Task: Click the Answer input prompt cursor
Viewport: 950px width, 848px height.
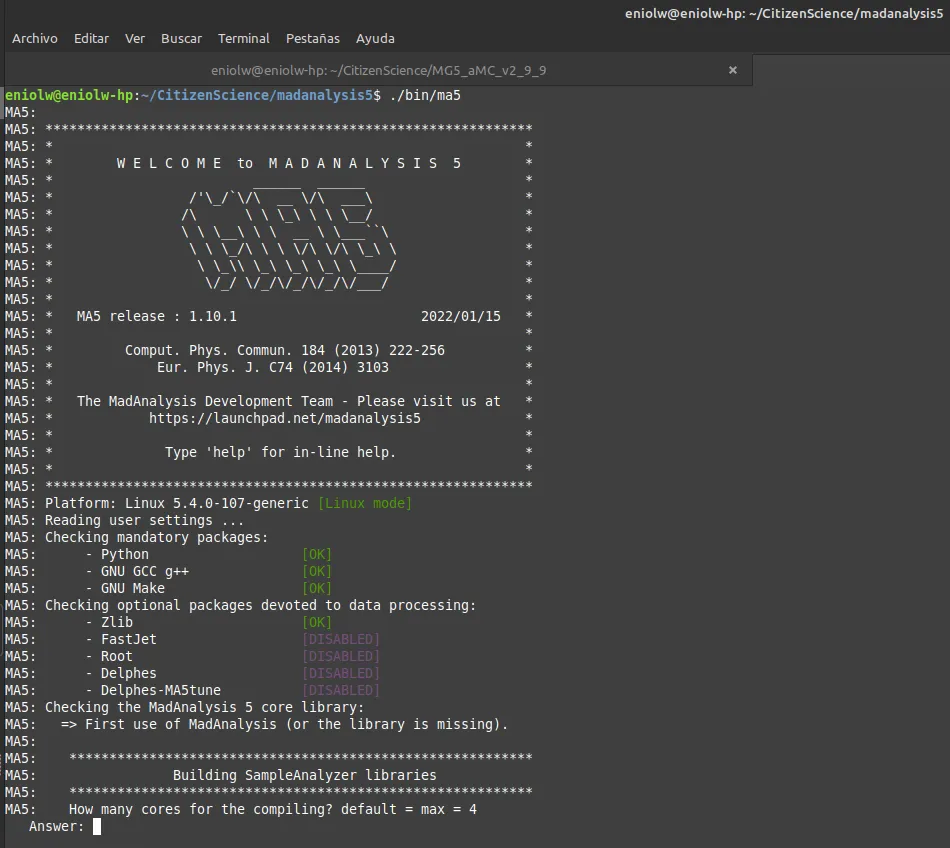Action: (x=96, y=826)
